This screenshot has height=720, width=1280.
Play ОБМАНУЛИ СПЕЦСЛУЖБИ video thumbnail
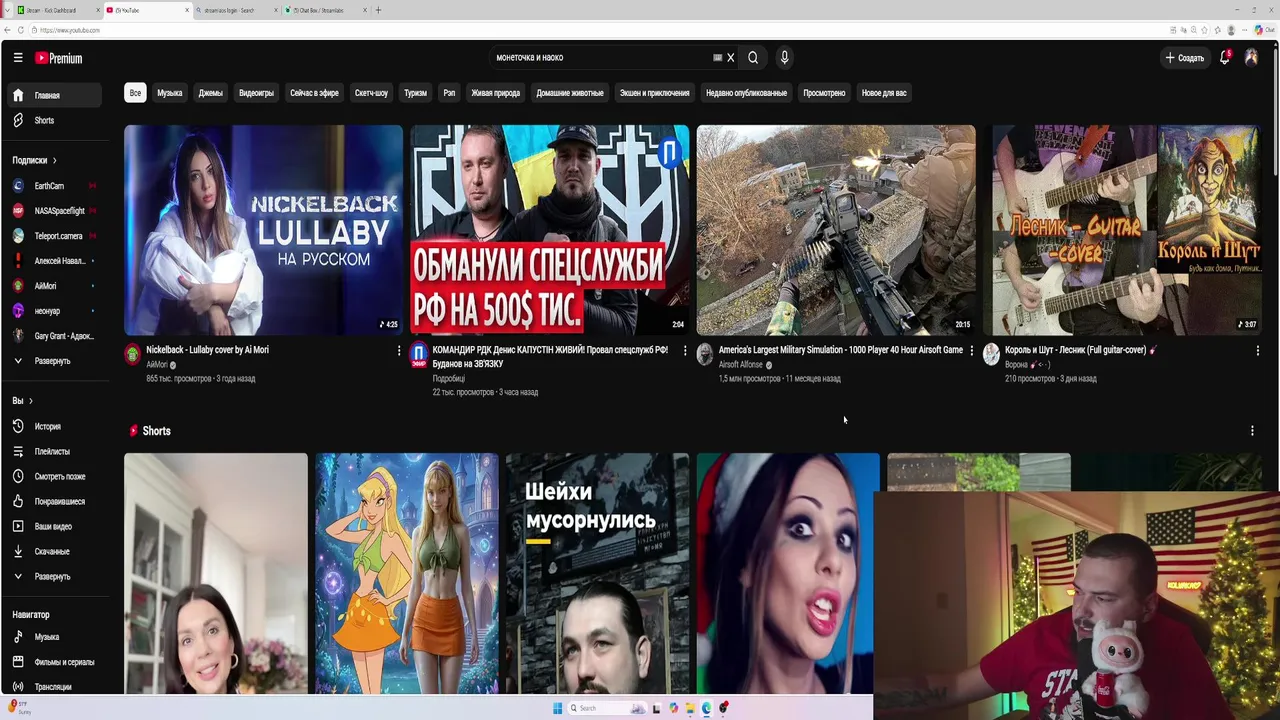point(549,229)
